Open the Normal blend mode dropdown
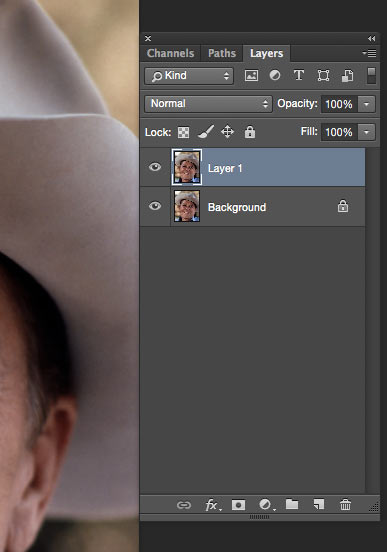The width and height of the screenshot is (387, 552). (x=208, y=104)
